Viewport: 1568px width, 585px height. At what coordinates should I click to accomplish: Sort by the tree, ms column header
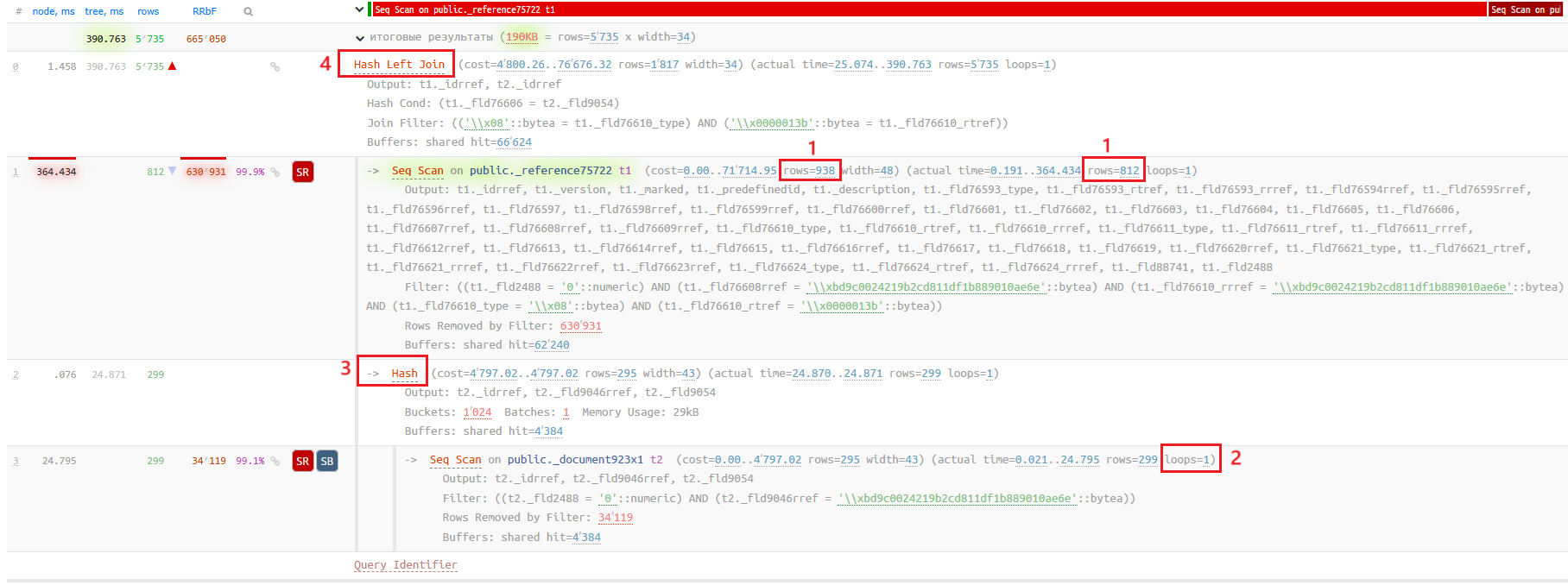tap(104, 11)
